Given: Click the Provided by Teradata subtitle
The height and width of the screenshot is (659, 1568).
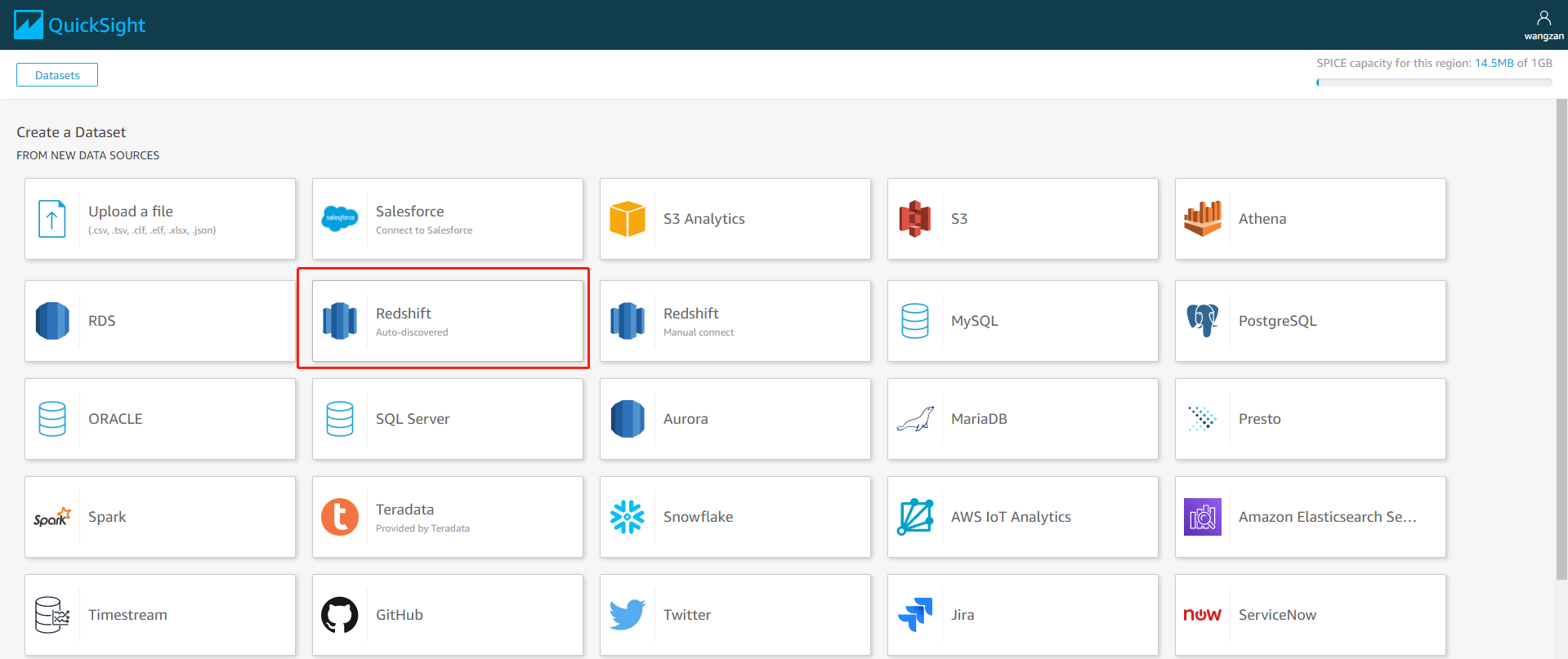Looking at the screenshot, I should (x=422, y=528).
